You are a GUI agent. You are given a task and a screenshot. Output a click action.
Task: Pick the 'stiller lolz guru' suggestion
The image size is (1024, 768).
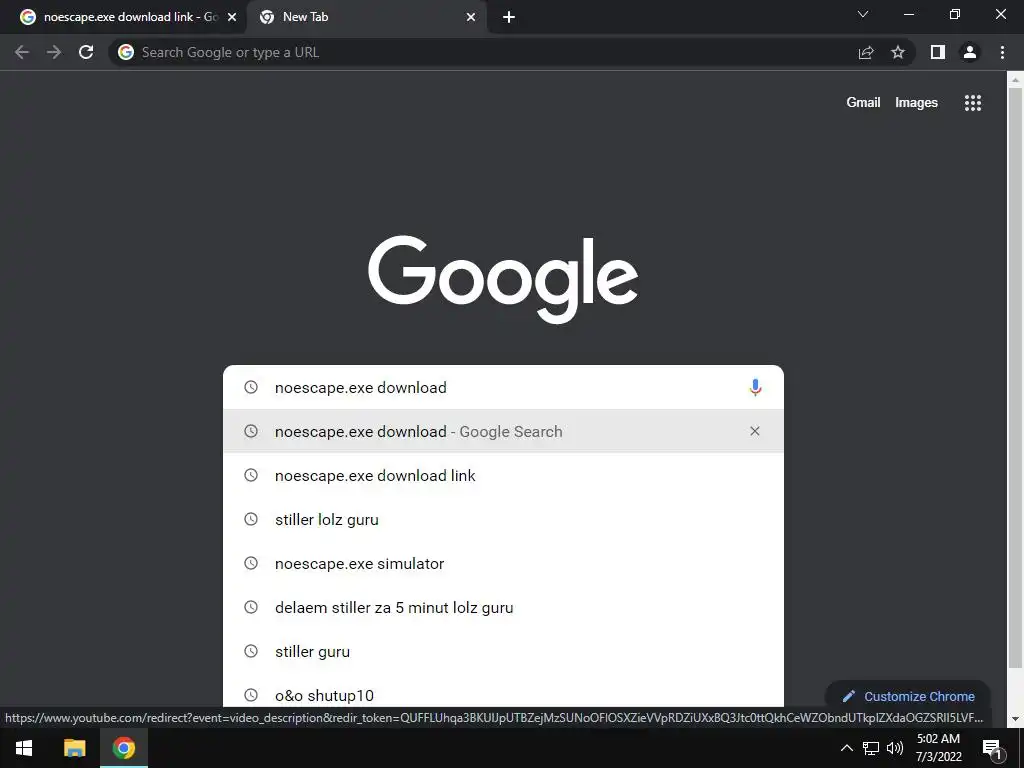tap(503, 519)
